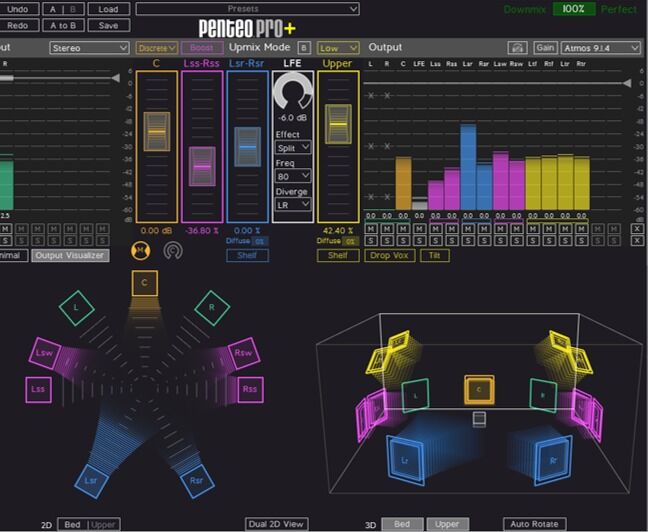Click the Undo button
The width and height of the screenshot is (648, 532).
(x=17, y=9)
